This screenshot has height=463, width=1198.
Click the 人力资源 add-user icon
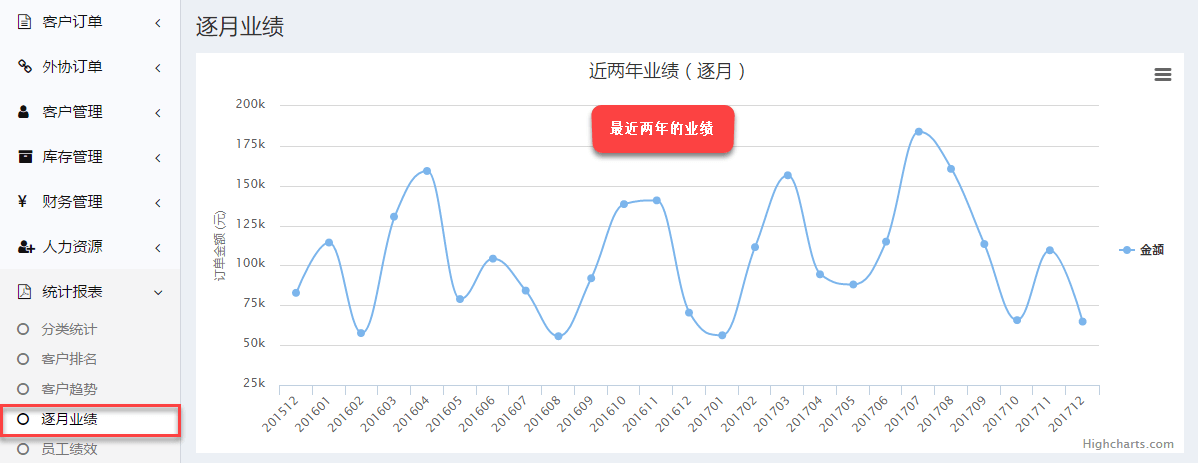(x=26, y=248)
